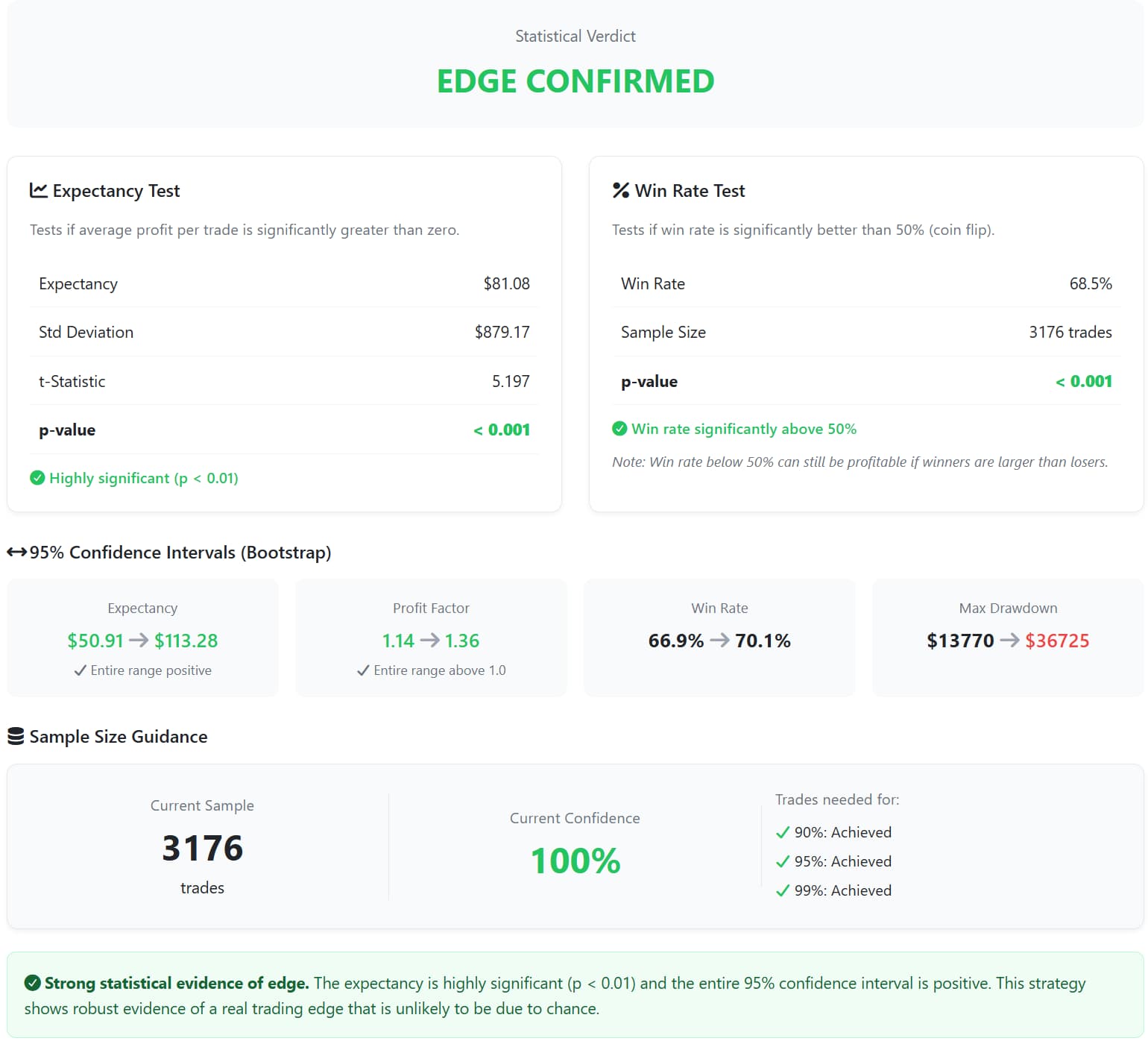Click the checkmark next to 90%: Achieved
Viewport: 1148px width, 1047px height.
(782, 832)
